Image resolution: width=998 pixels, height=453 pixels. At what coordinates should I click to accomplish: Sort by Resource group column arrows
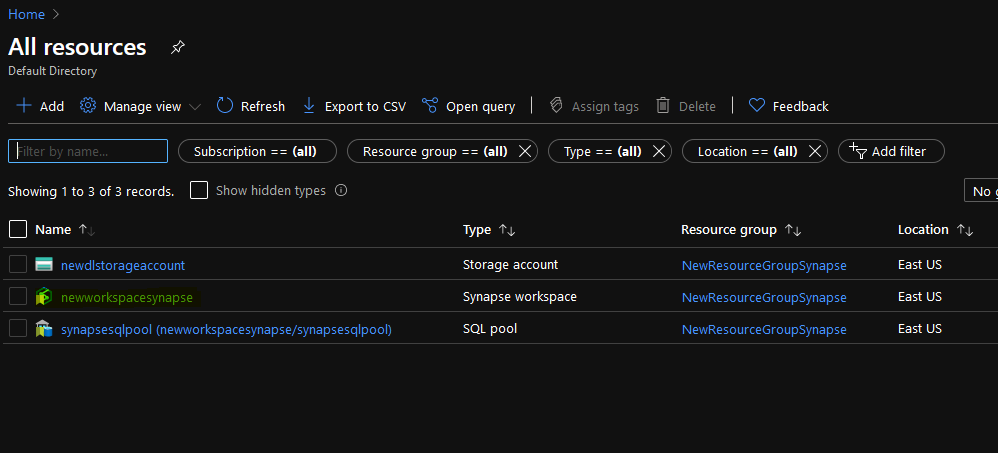click(x=792, y=230)
